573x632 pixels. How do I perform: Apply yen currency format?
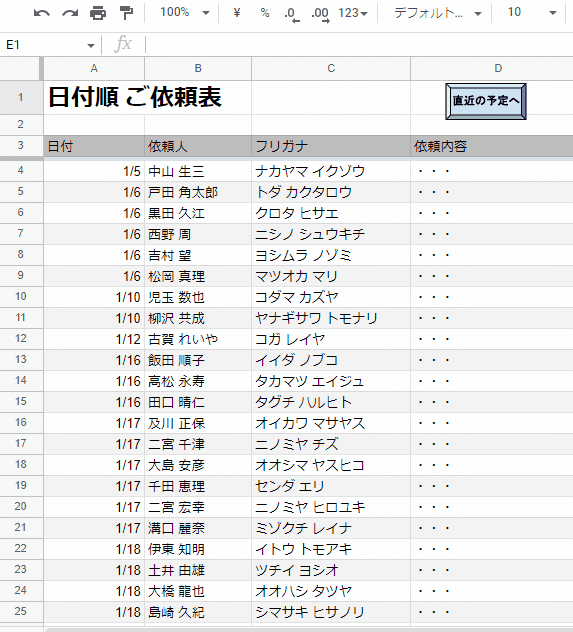[x=237, y=13]
